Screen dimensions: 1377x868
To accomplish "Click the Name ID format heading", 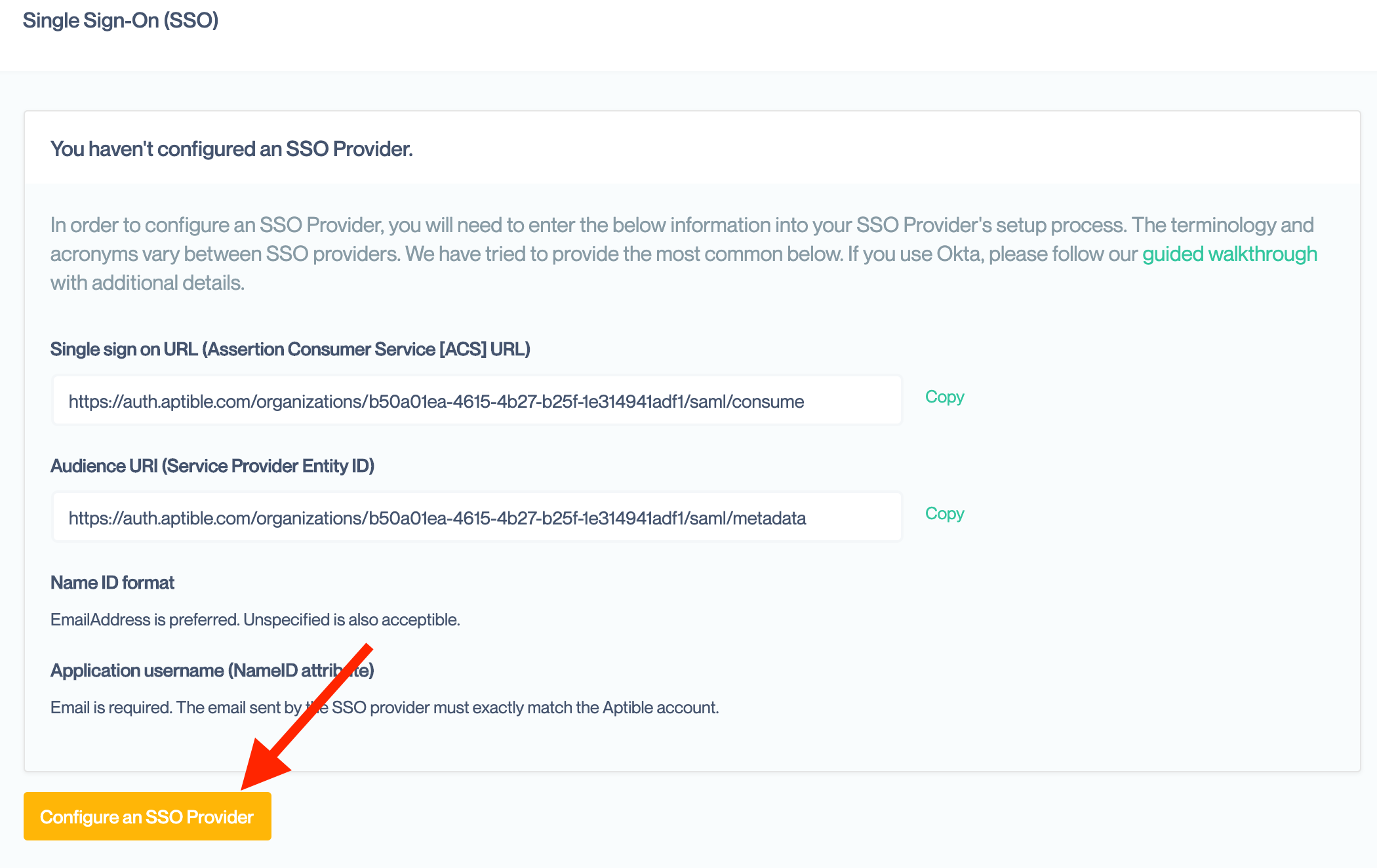I will click(x=112, y=582).
